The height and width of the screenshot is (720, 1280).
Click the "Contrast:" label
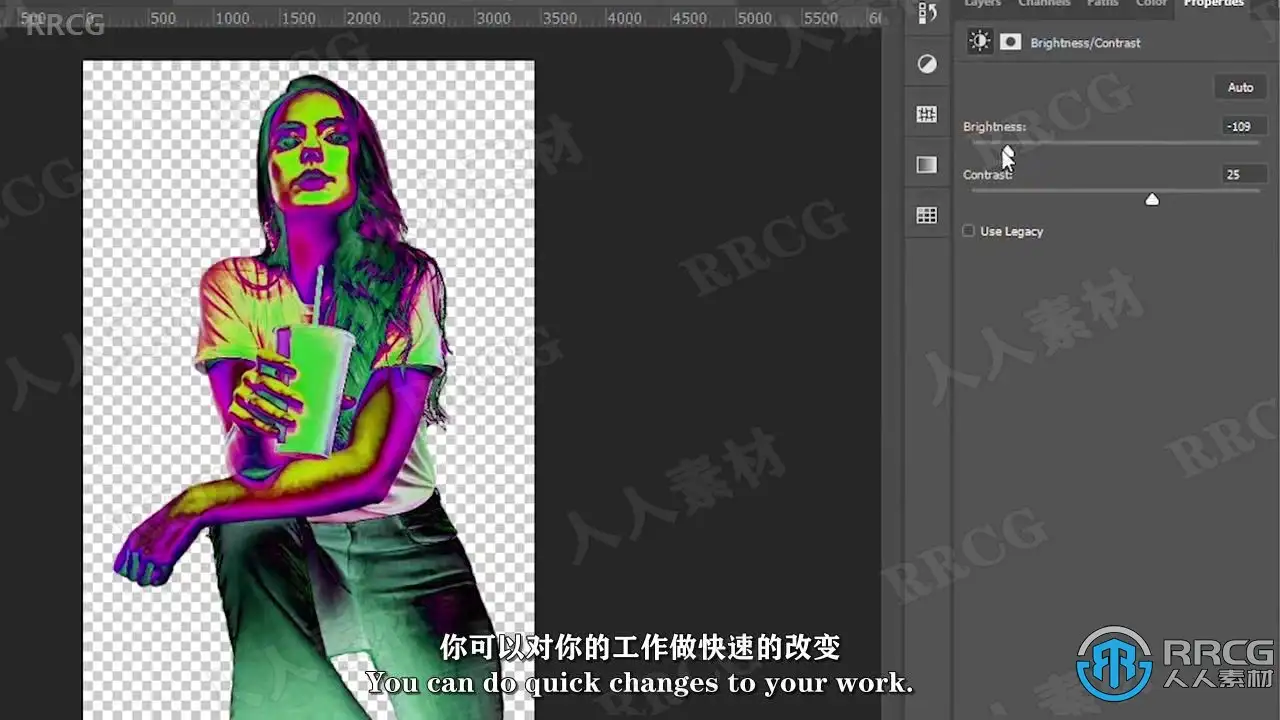[988, 175]
